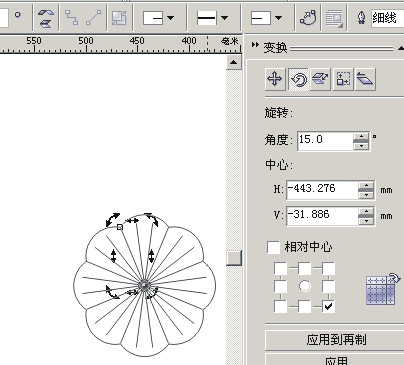Click the 细线 outline width field
The image size is (404, 365).
click(x=387, y=18)
